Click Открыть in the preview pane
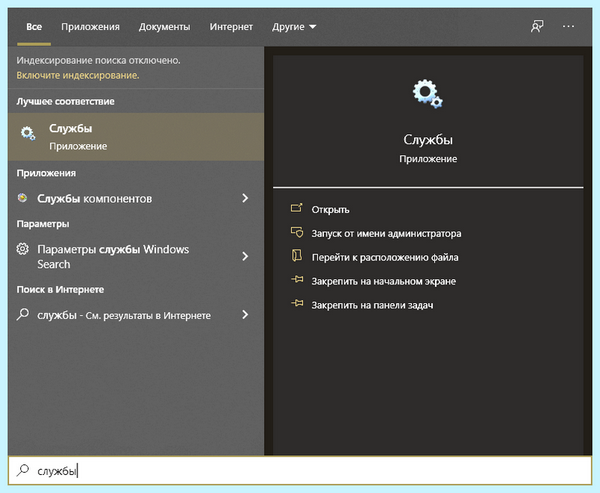This screenshot has height=493, width=600. [x=330, y=210]
